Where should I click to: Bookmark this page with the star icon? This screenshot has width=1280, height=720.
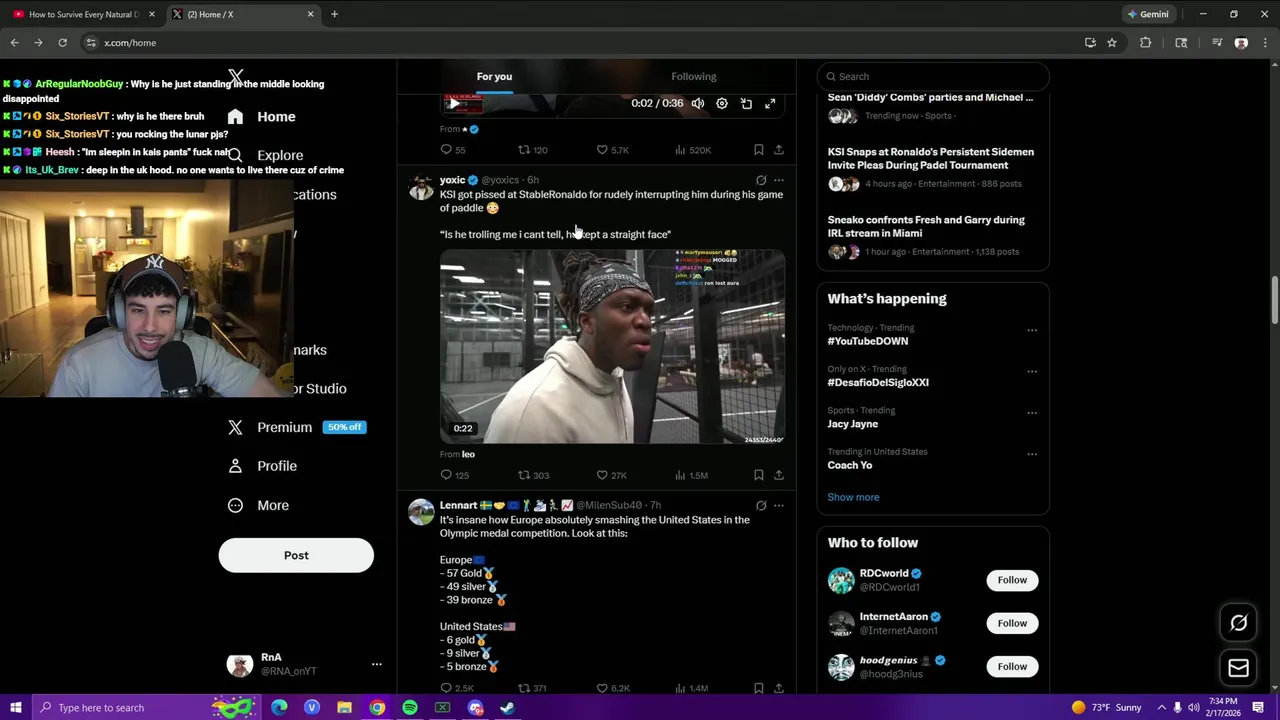click(1111, 43)
